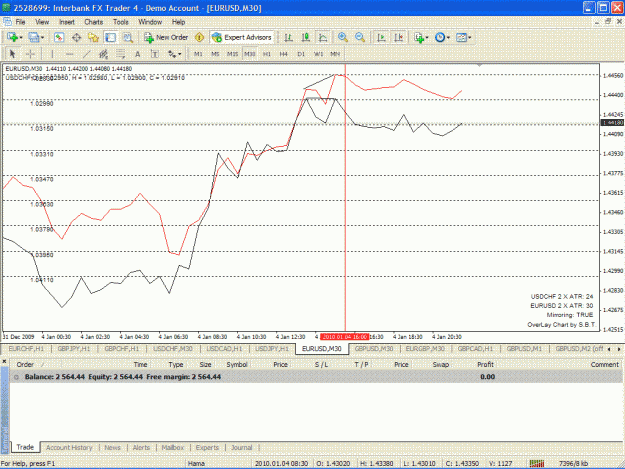The width and height of the screenshot is (625, 469).
Task: Expand the Profiles dropdown arrow
Action: [42, 37]
